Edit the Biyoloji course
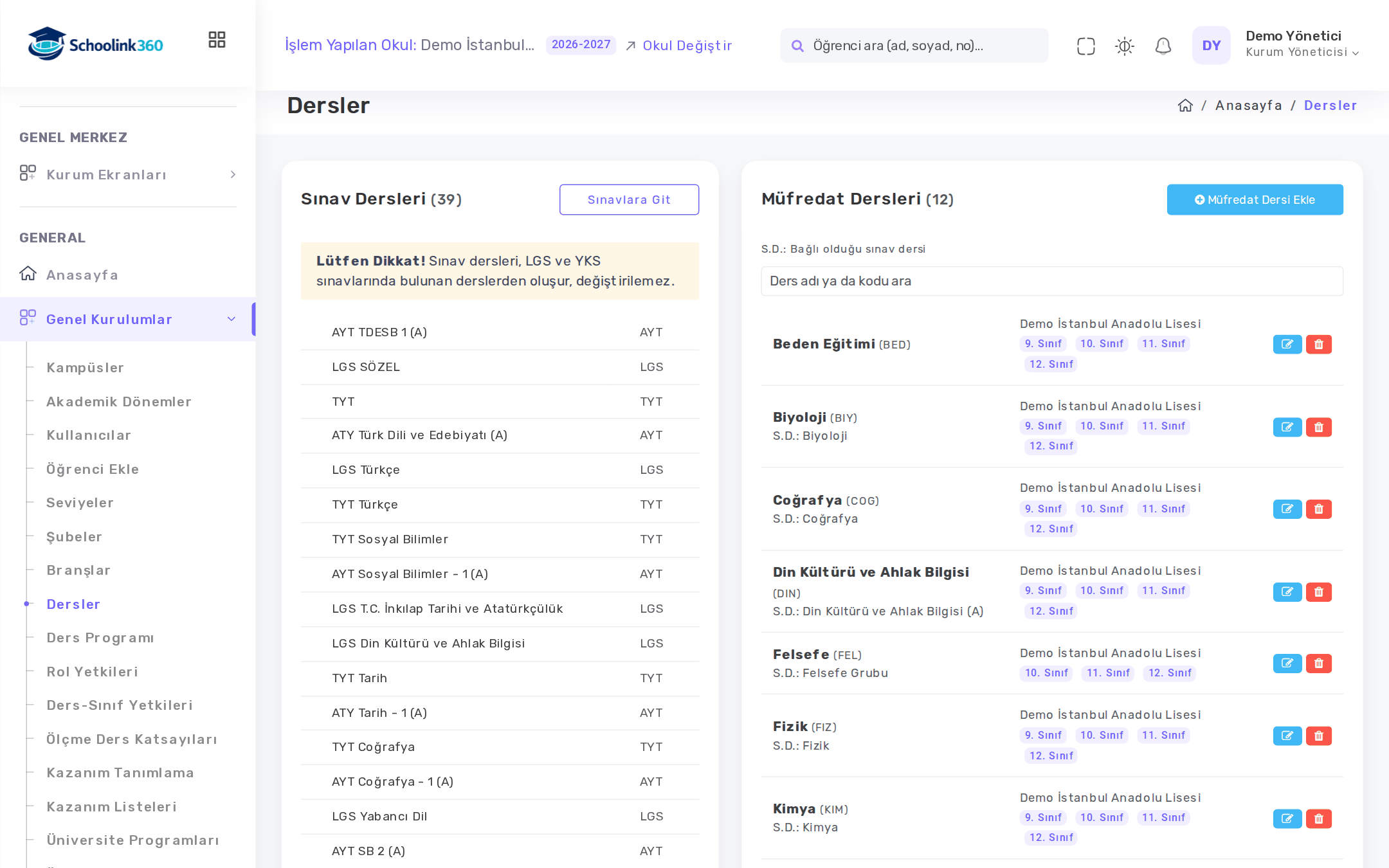This screenshot has width=1389, height=868. tap(1287, 427)
